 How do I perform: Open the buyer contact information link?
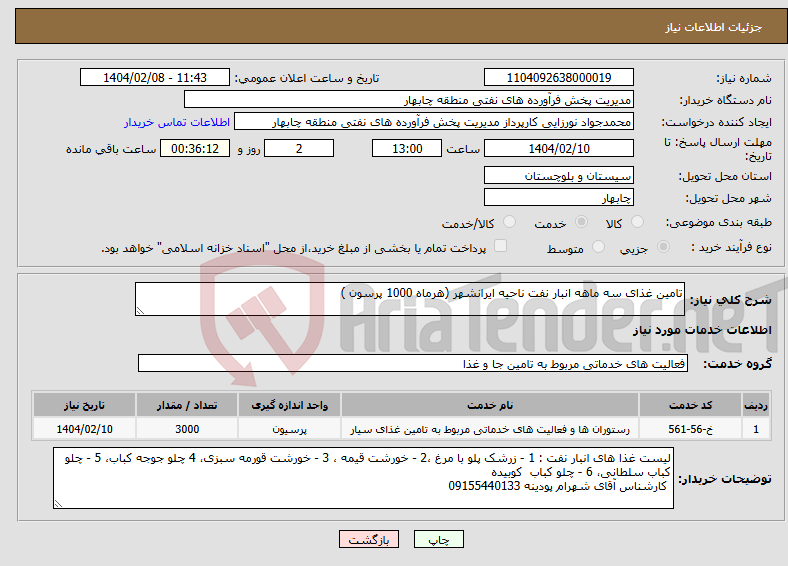point(177,122)
